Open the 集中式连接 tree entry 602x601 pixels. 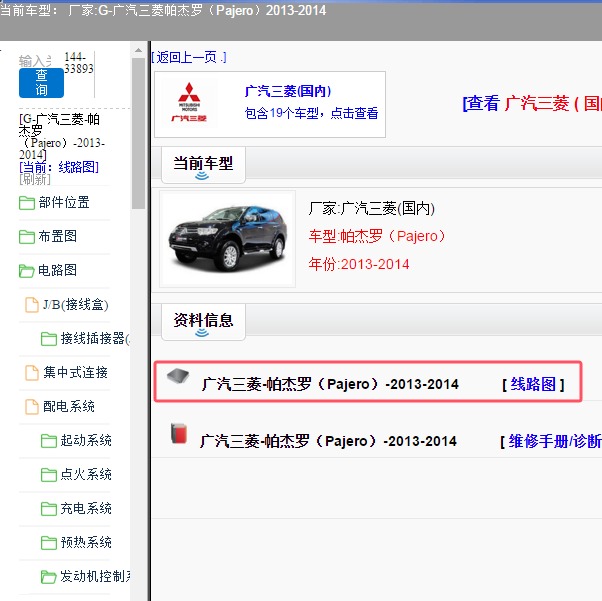pos(75,372)
